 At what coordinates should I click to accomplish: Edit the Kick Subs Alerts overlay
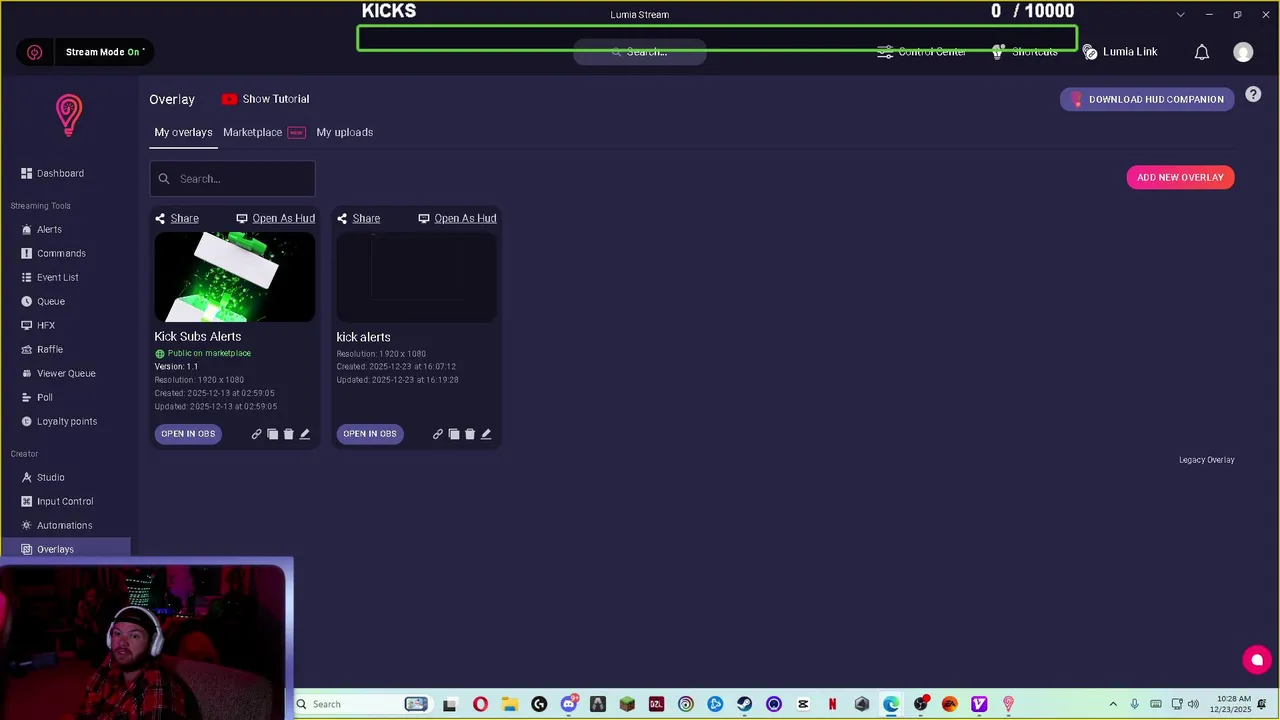pyautogui.click(x=305, y=434)
